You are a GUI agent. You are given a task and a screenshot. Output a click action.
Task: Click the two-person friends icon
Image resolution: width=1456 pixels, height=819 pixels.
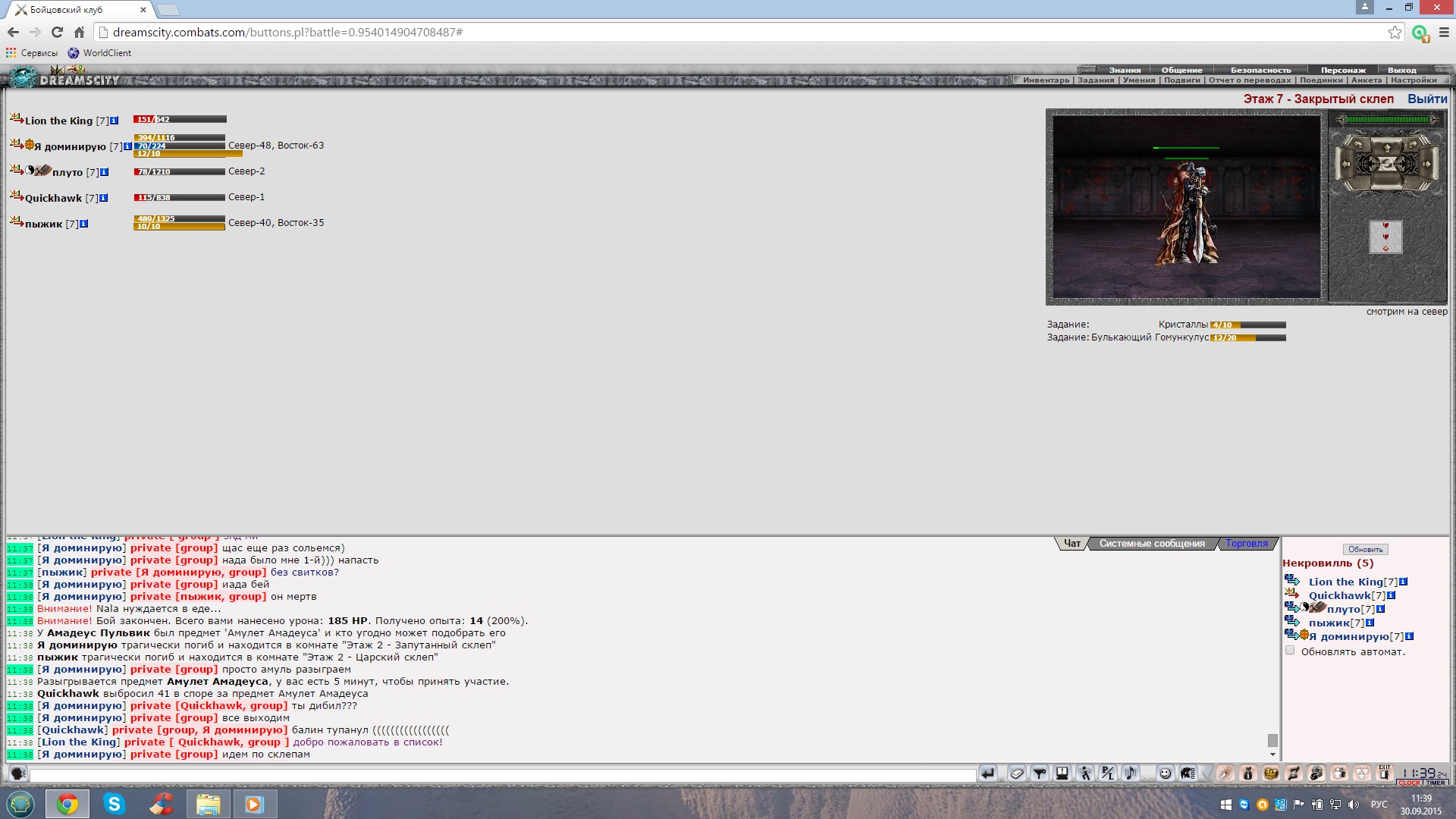pos(1339,773)
